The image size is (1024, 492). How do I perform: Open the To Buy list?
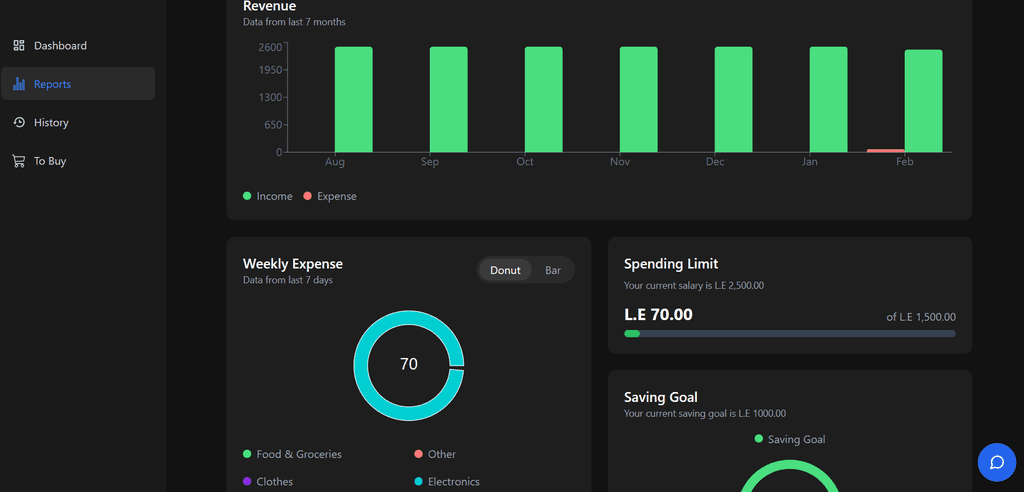tap(50, 161)
